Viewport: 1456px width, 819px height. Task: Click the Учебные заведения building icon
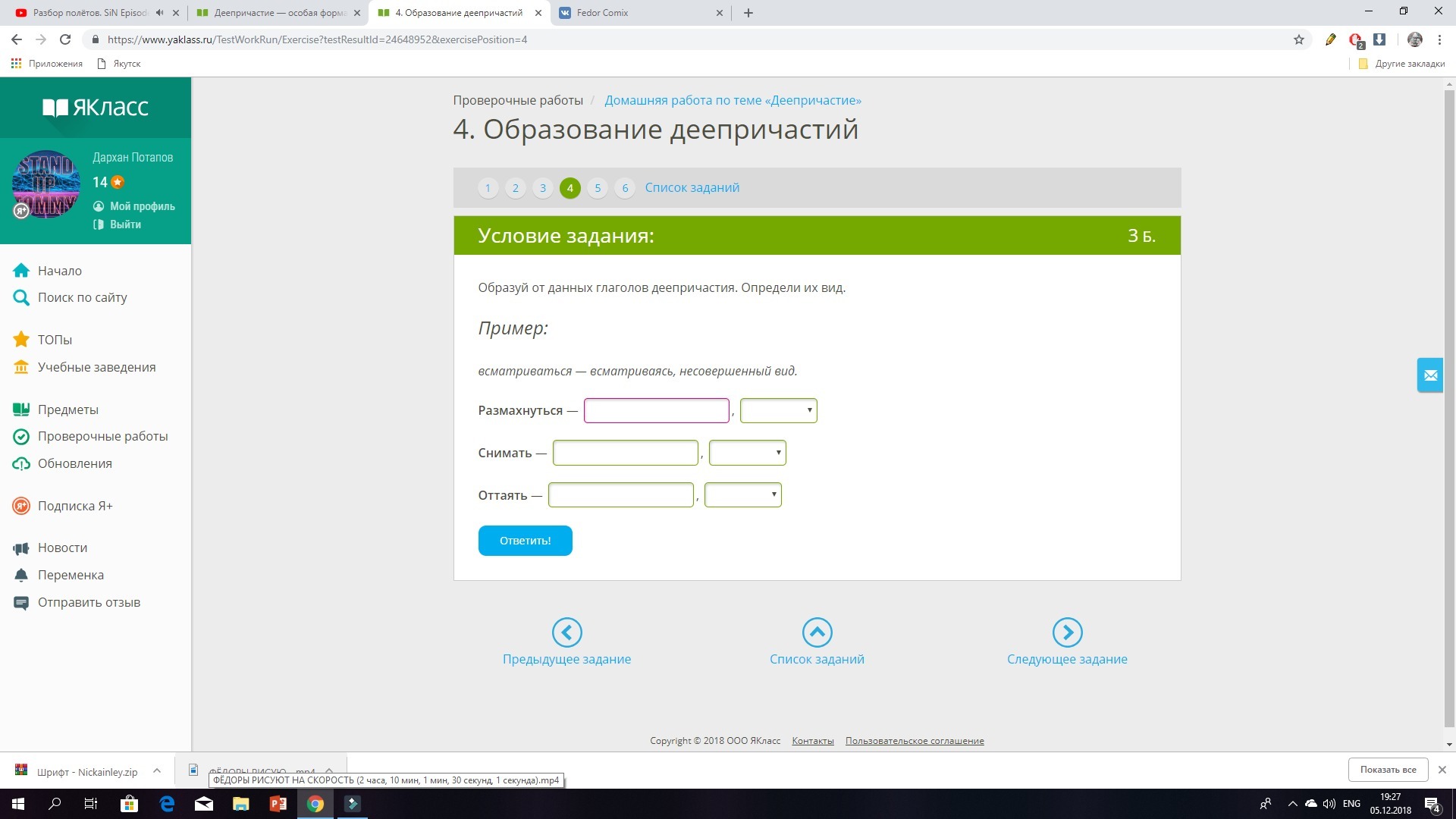(21, 367)
